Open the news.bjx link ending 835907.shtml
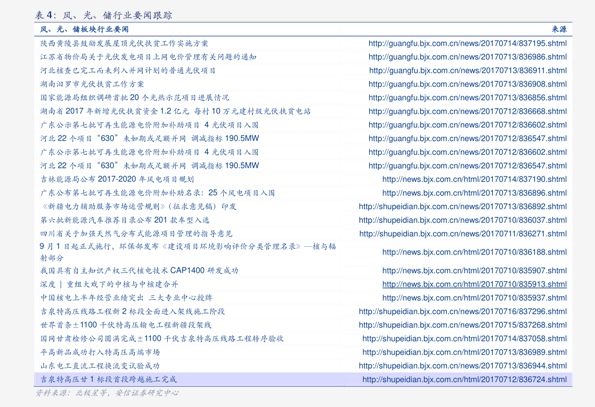The height and width of the screenshot is (407, 595). click(x=474, y=270)
